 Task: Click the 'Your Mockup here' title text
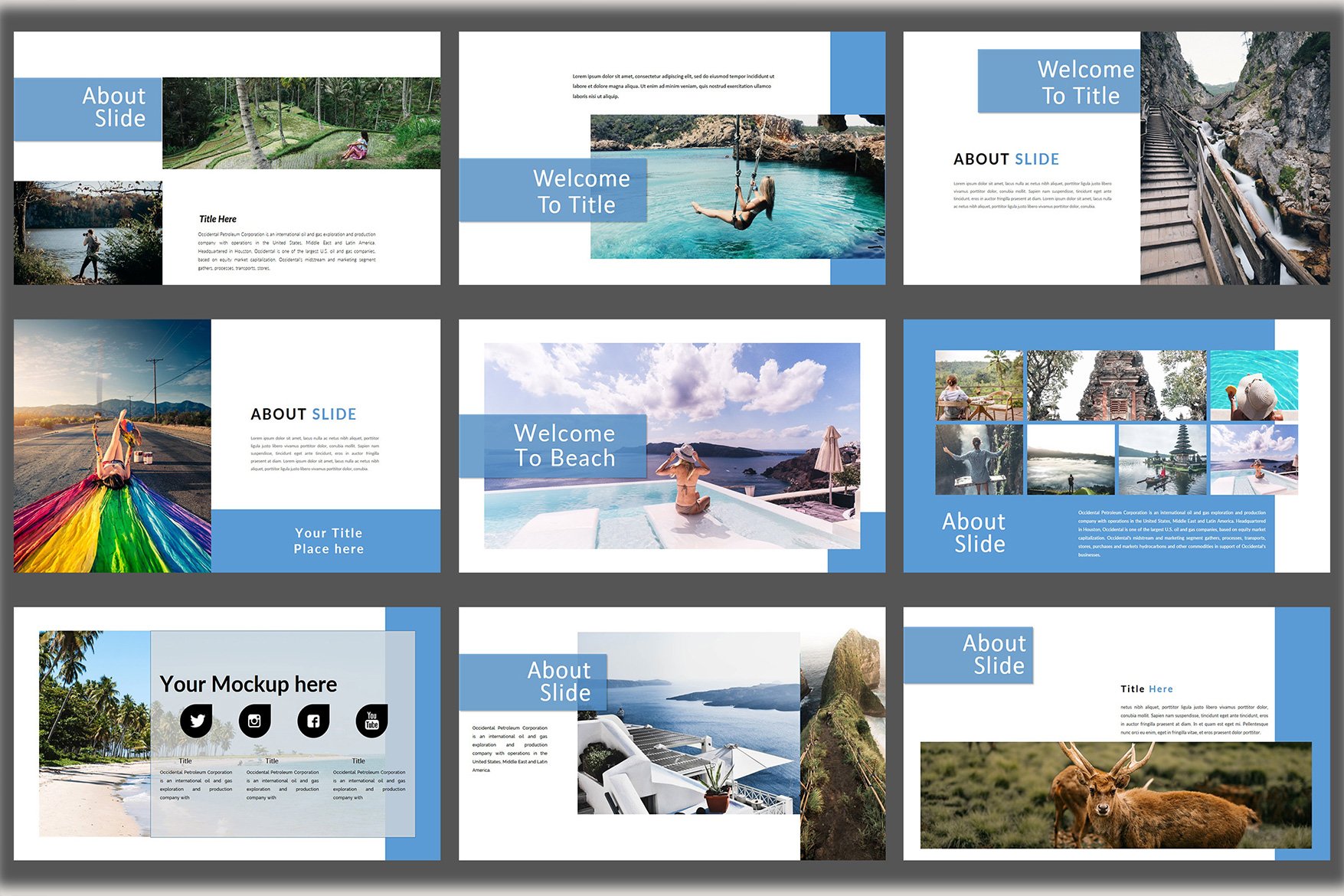point(248,684)
